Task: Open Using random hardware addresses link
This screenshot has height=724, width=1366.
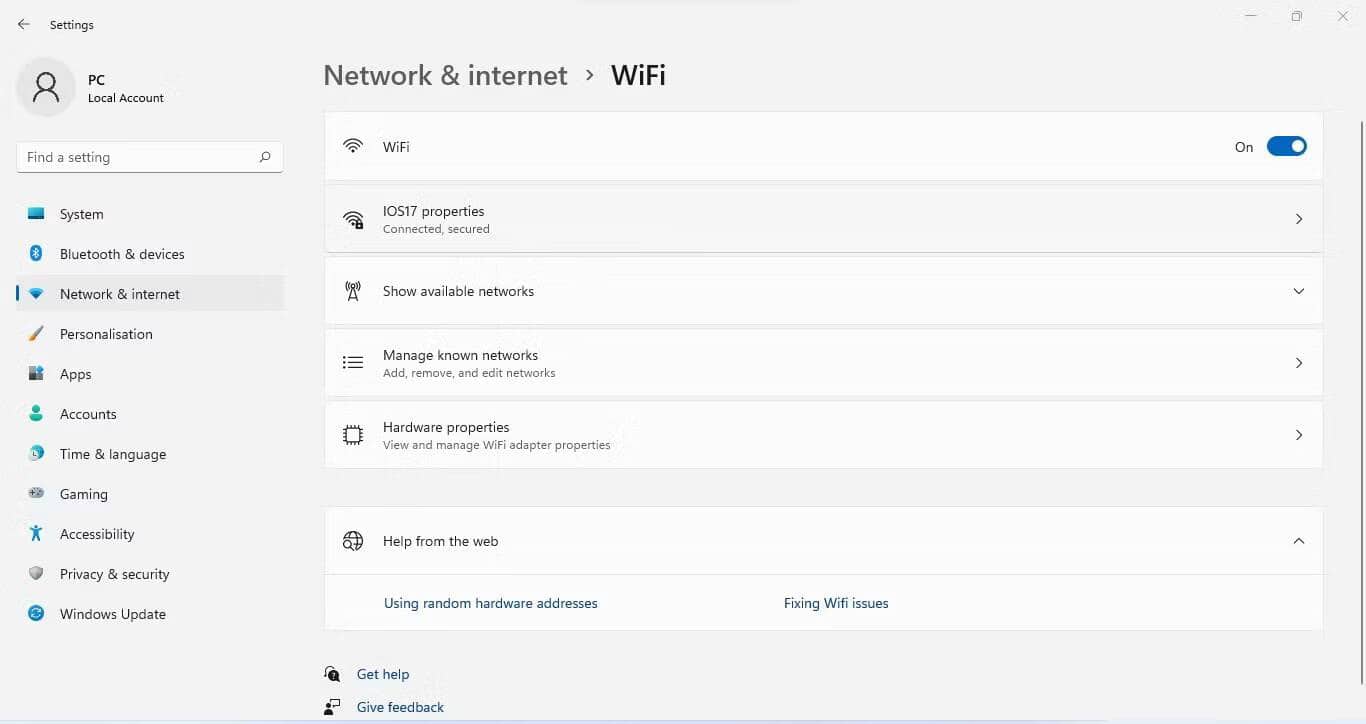Action: tap(491, 603)
